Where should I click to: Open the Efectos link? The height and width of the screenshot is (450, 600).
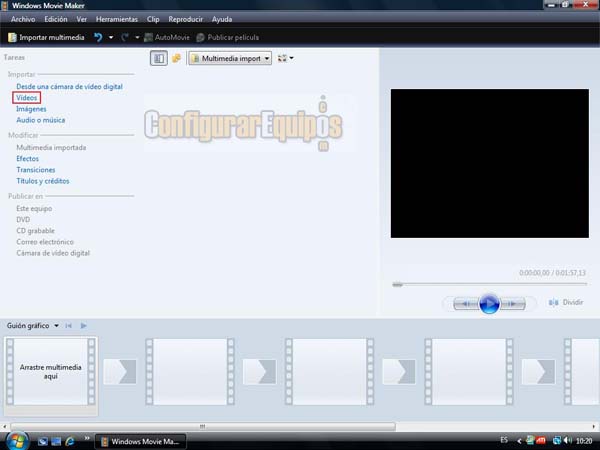coord(28,158)
